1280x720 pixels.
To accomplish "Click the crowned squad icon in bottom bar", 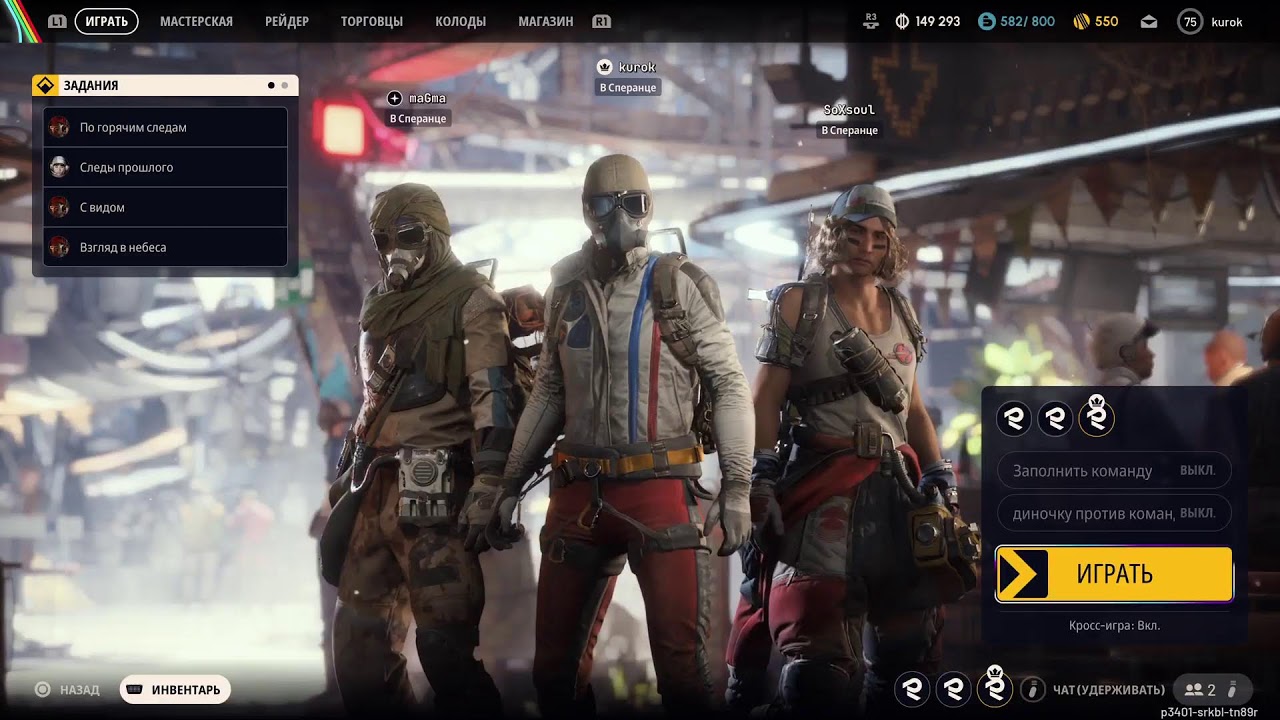I will tap(994, 686).
